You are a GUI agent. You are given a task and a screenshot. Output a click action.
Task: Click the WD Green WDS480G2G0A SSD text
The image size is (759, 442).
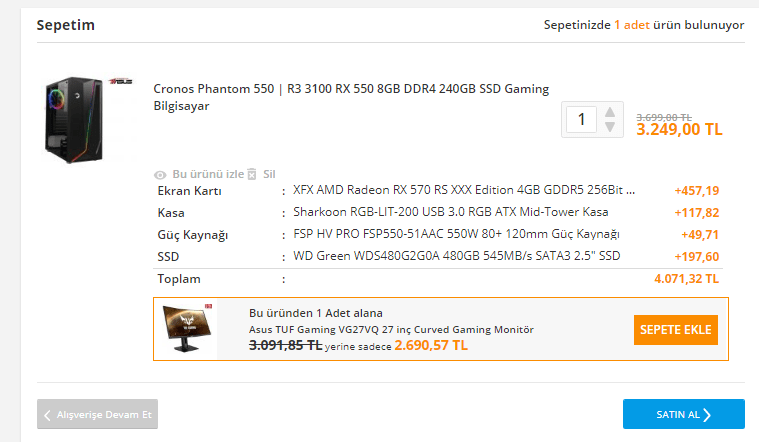point(456,256)
